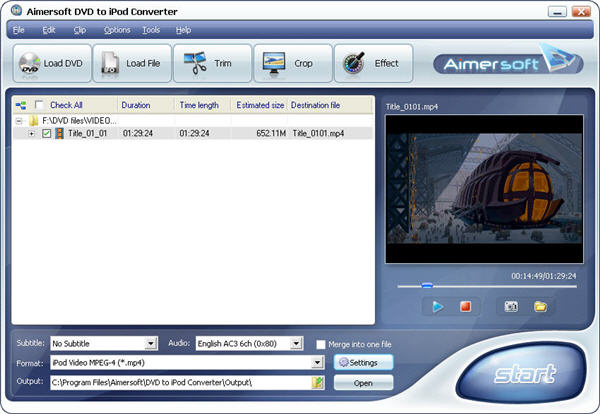Image resolution: width=600 pixels, height=414 pixels.
Task: Expand the Title_01_01 tree node
Action: pos(32,134)
